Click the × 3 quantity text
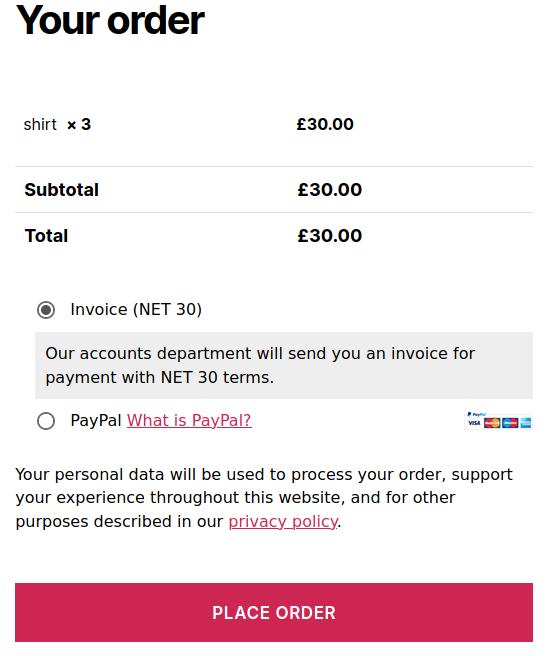554x656 pixels. pos(79,124)
